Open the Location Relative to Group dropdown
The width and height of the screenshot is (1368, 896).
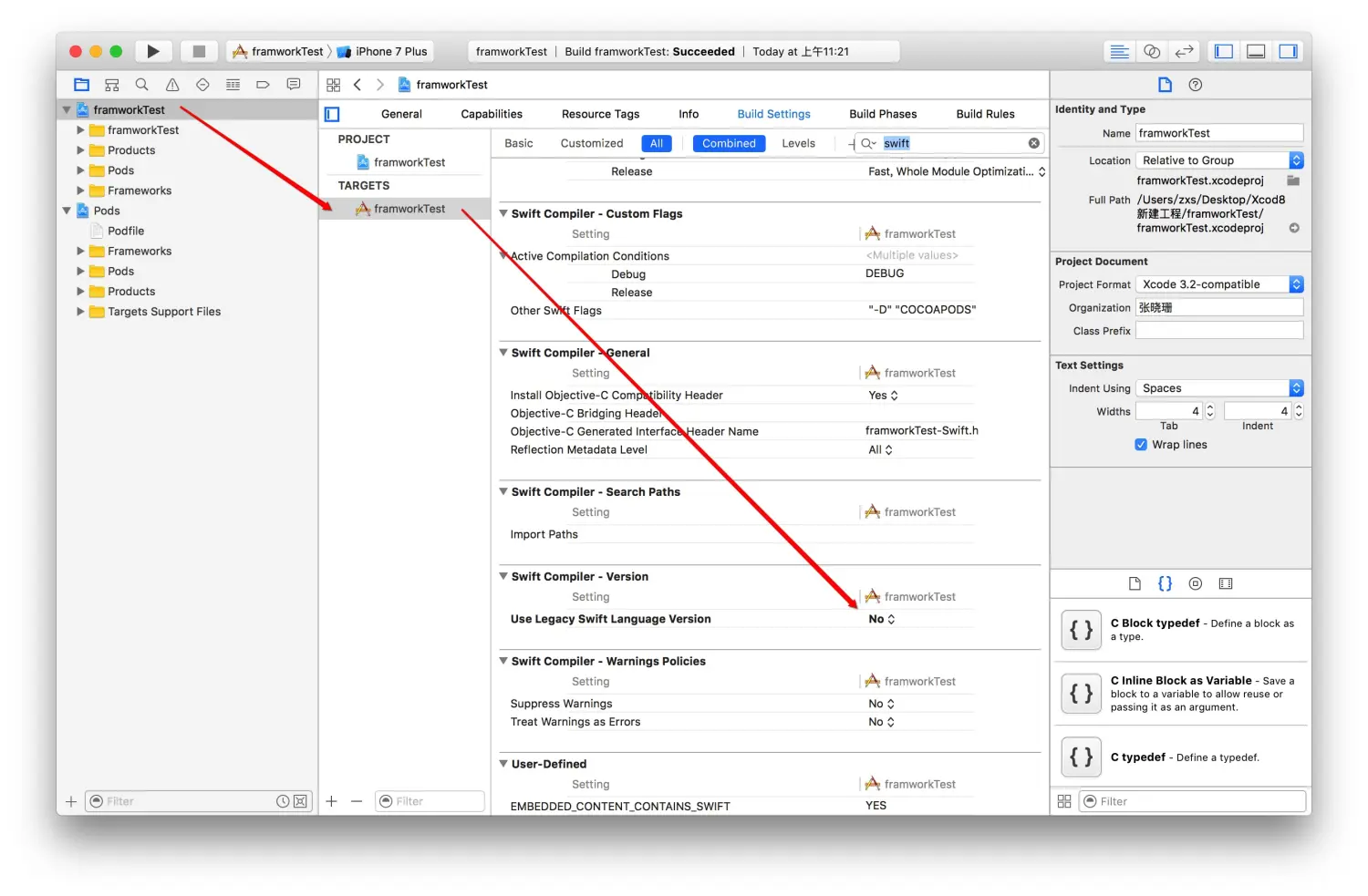pyautogui.click(x=1219, y=160)
